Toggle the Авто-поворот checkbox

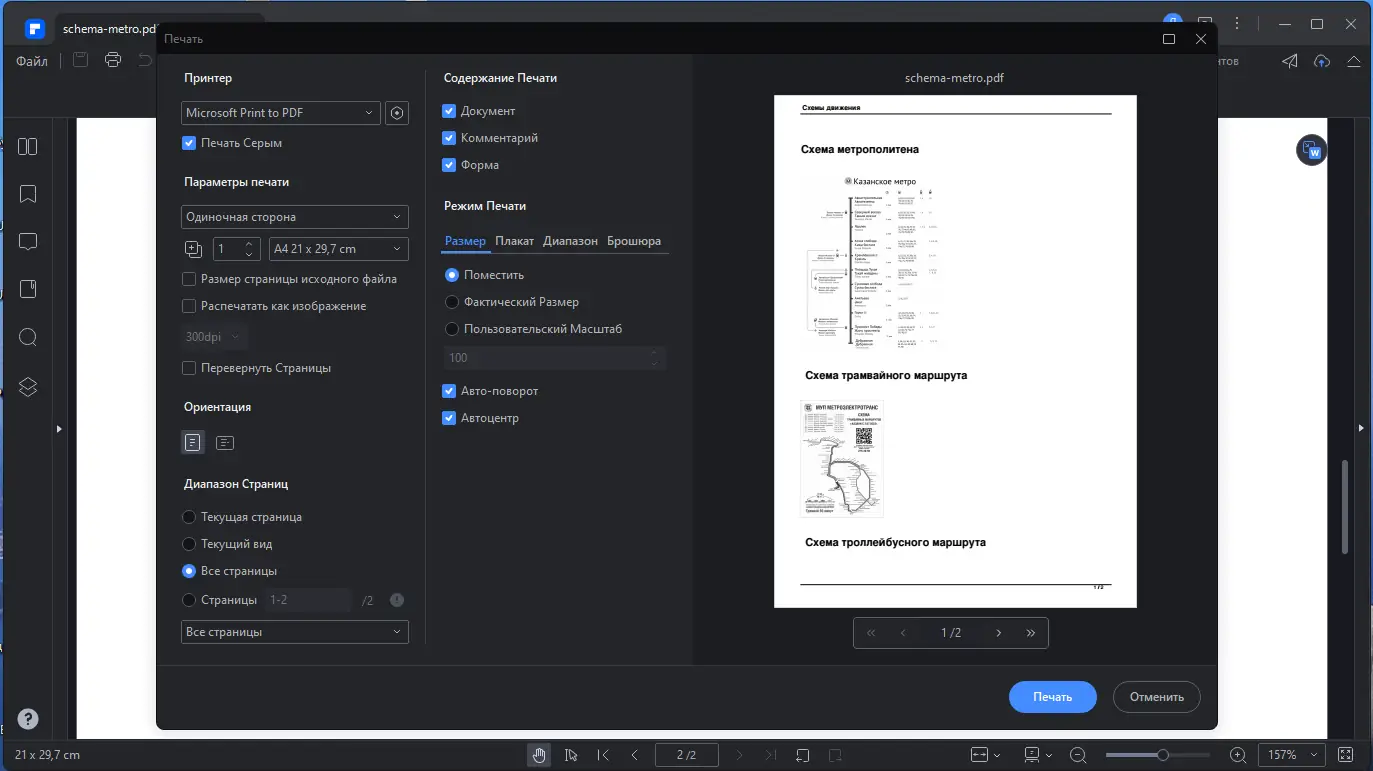449,391
